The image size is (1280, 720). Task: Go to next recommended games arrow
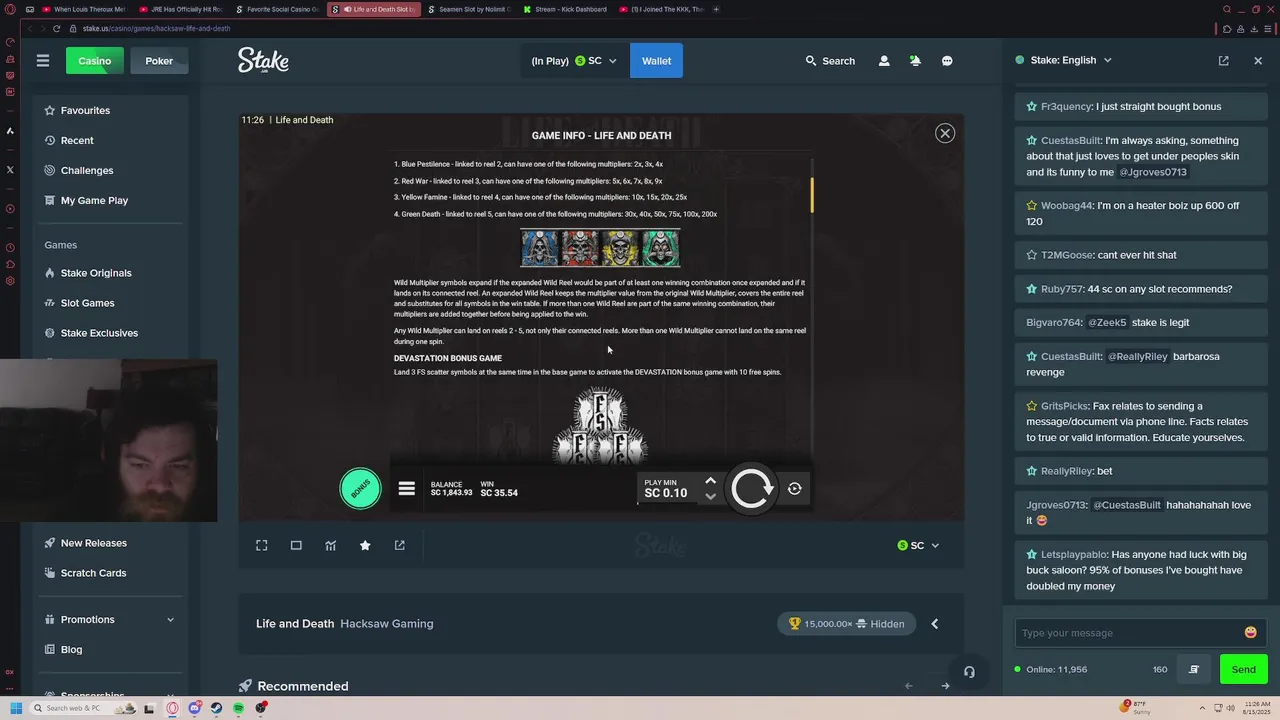coord(945,686)
